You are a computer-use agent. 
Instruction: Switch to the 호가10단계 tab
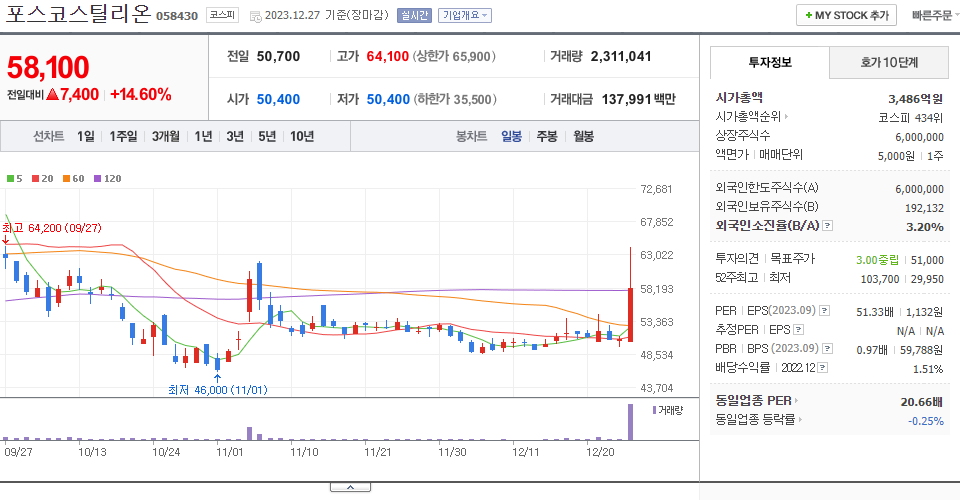888,62
